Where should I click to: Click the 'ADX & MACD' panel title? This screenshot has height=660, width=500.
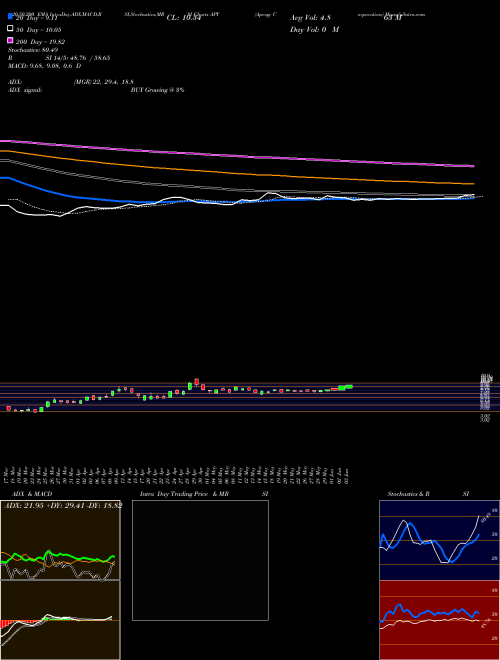[x=32, y=494]
